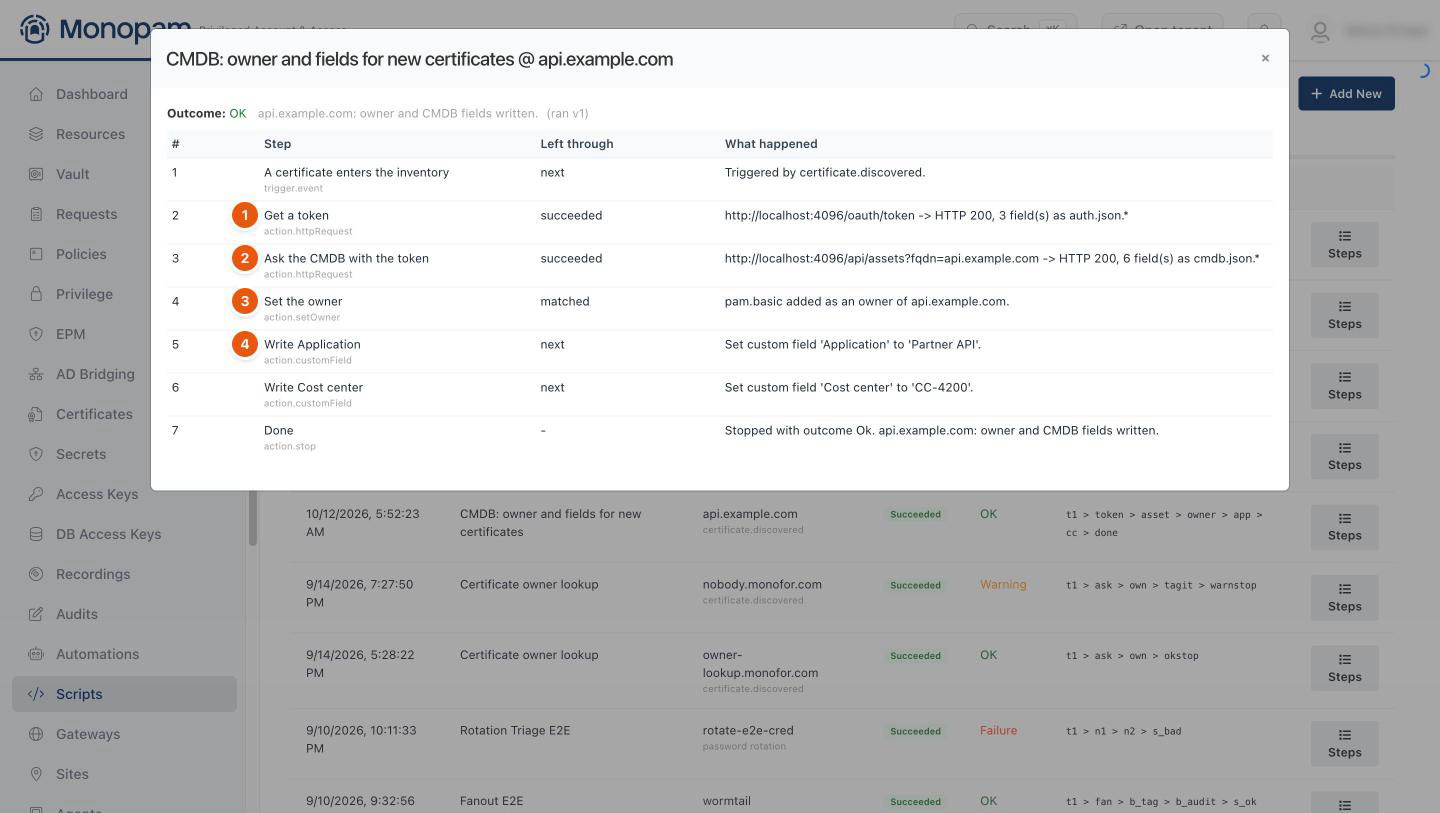Click the Access Keys key icon
Screen dimensions: 1440x813
coord(36,494)
